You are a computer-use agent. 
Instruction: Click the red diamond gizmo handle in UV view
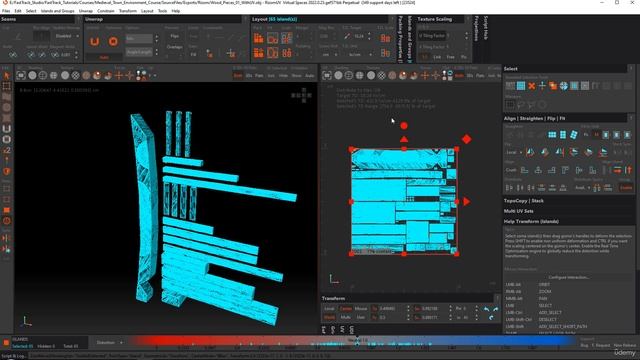[x=467, y=139]
